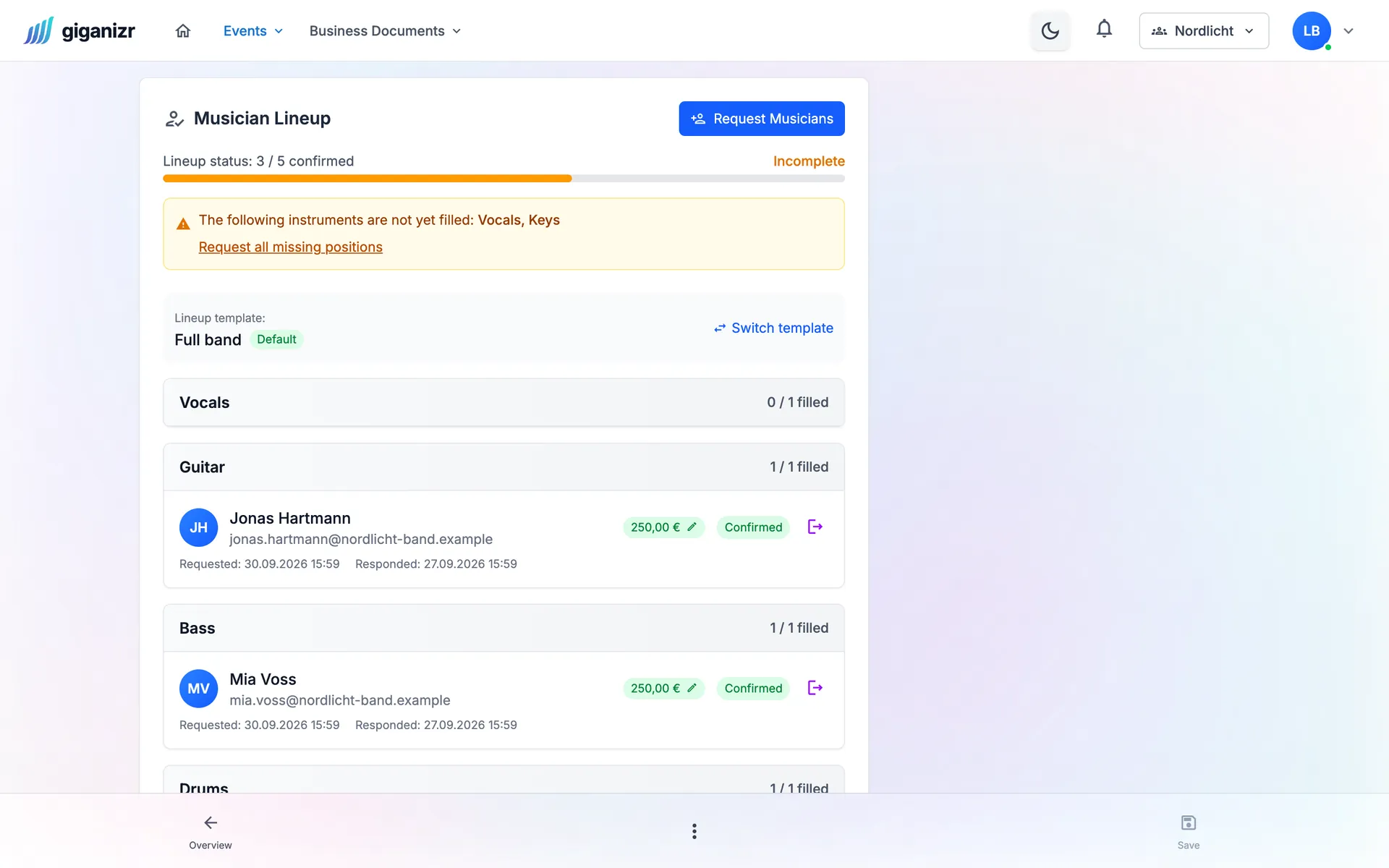Go to the home icon
This screenshot has height=868, width=1389.
pos(183,30)
